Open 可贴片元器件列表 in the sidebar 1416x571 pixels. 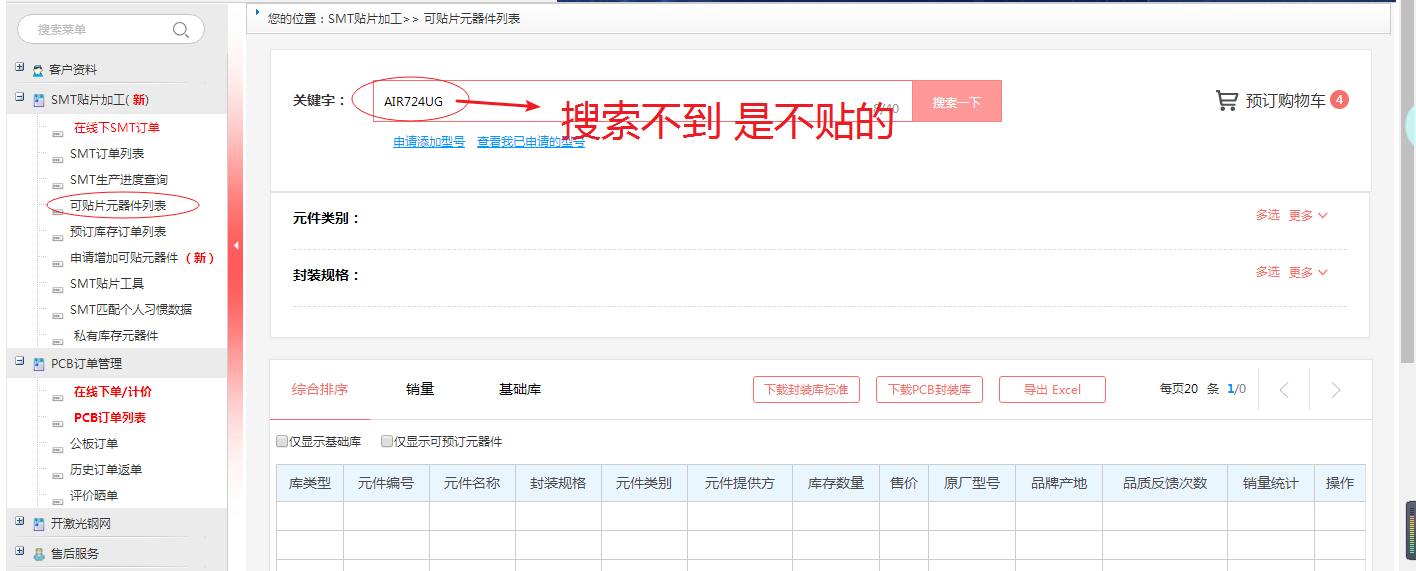(118, 206)
